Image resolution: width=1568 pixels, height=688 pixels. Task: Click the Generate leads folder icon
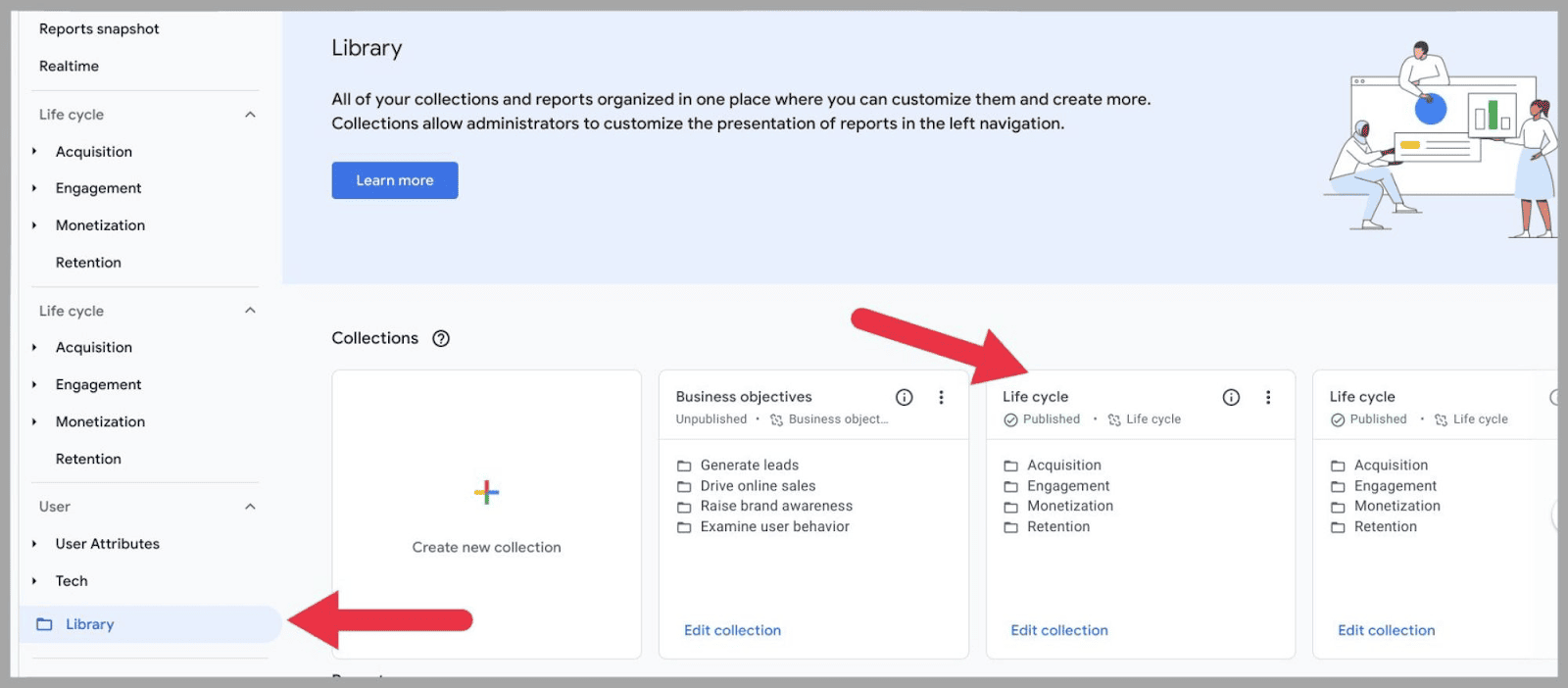[x=684, y=466]
